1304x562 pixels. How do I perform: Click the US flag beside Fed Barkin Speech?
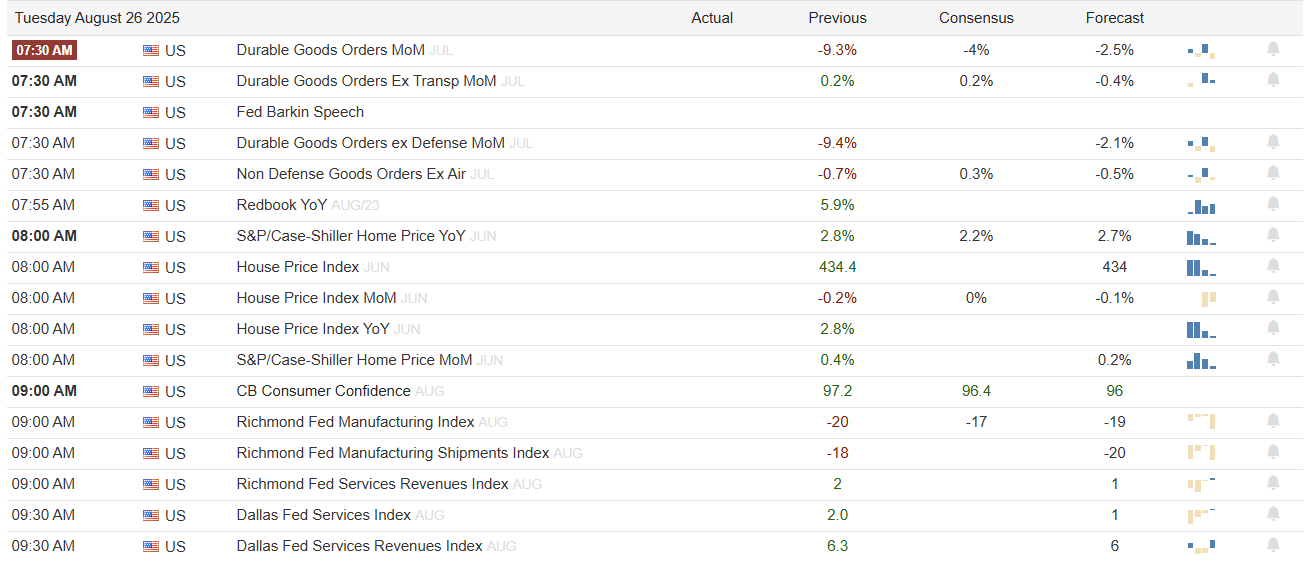click(151, 112)
